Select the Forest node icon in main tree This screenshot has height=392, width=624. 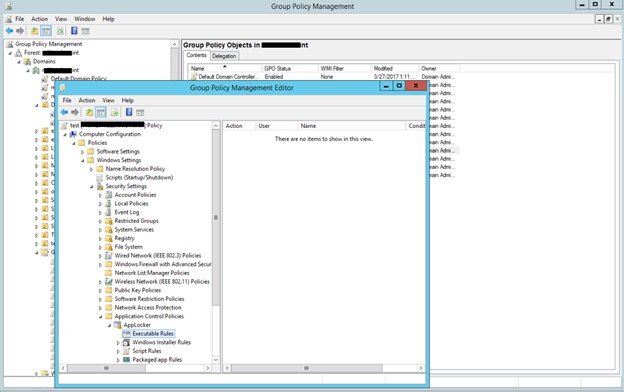(x=18, y=53)
